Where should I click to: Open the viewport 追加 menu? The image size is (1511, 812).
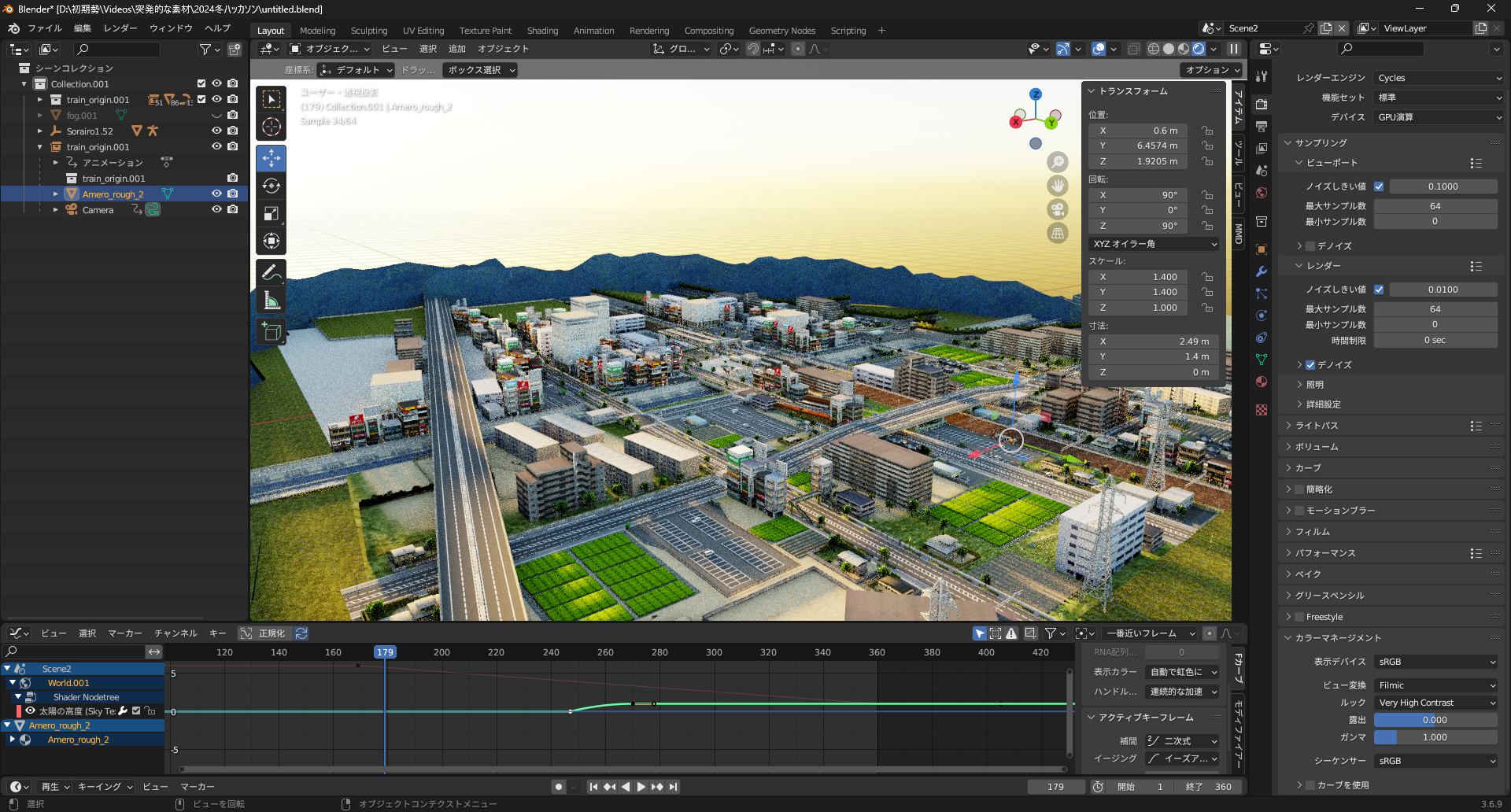tap(457, 49)
